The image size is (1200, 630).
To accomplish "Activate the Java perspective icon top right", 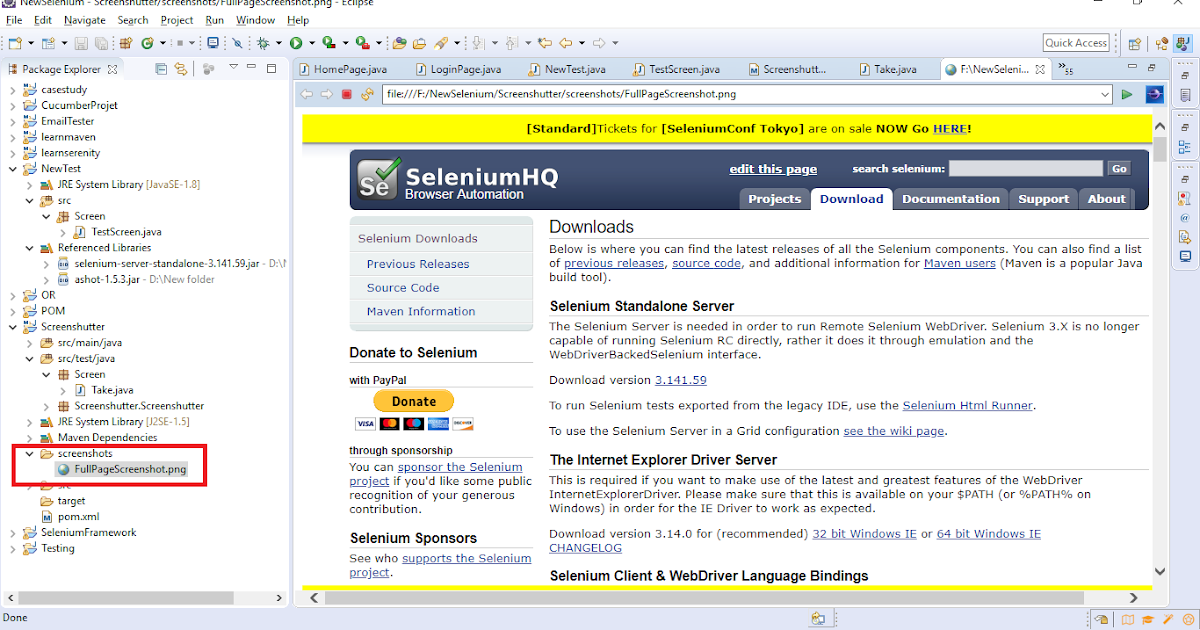I will pos(1184,43).
